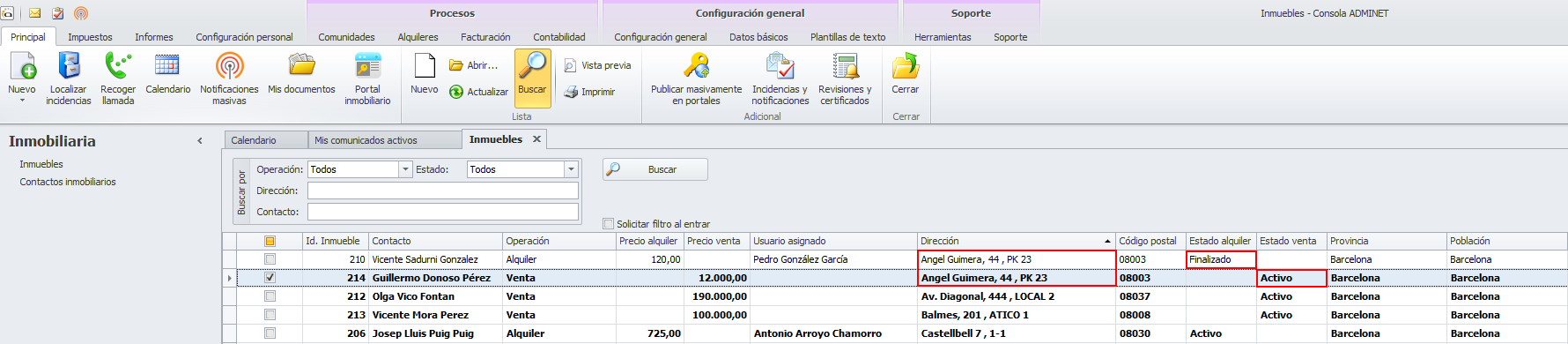Image resolution: width=1568 pixels, height=344 pixels.
Task: Check the row 212 checkbox
Action: (x=270, y=296)
